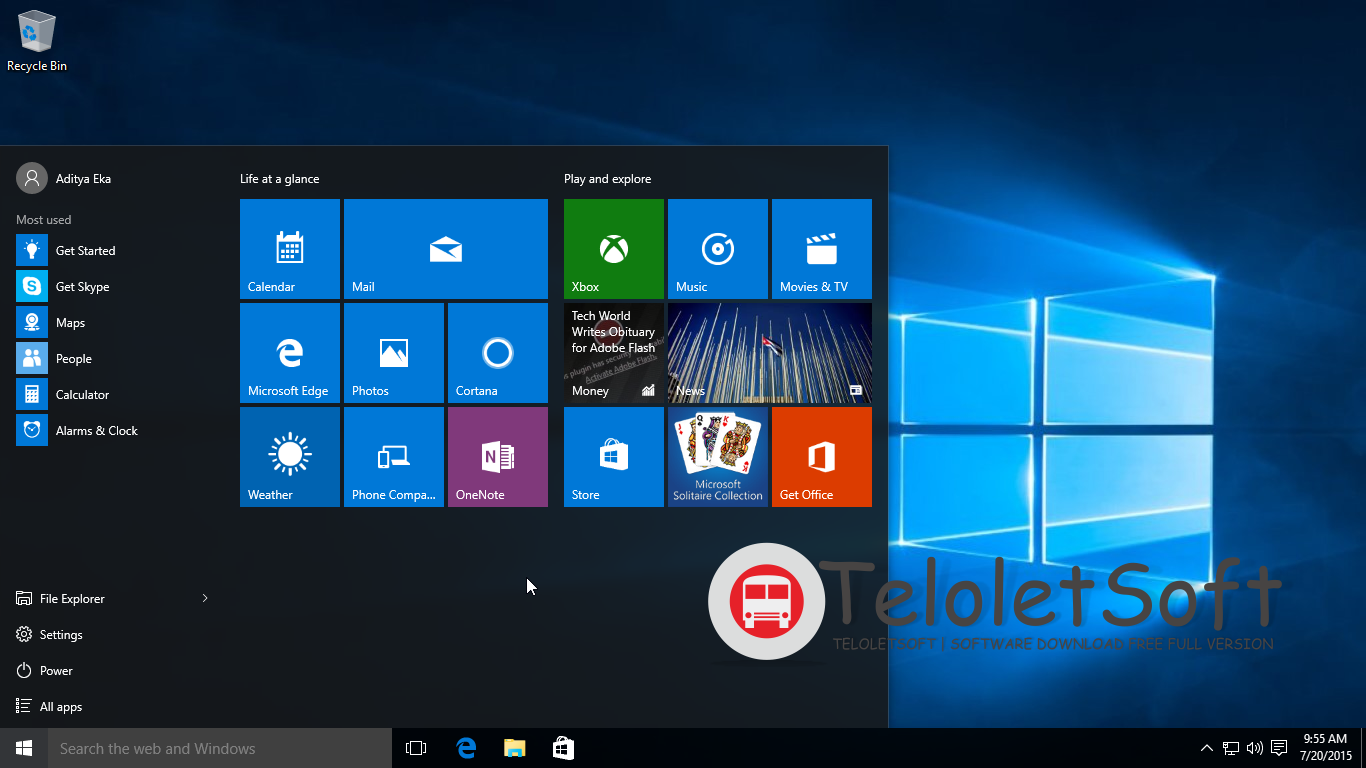This screenshot has width=1366, height=768.
Task: Click the taskbar clock showing 9:55 AM
Action: (1325, 747)
